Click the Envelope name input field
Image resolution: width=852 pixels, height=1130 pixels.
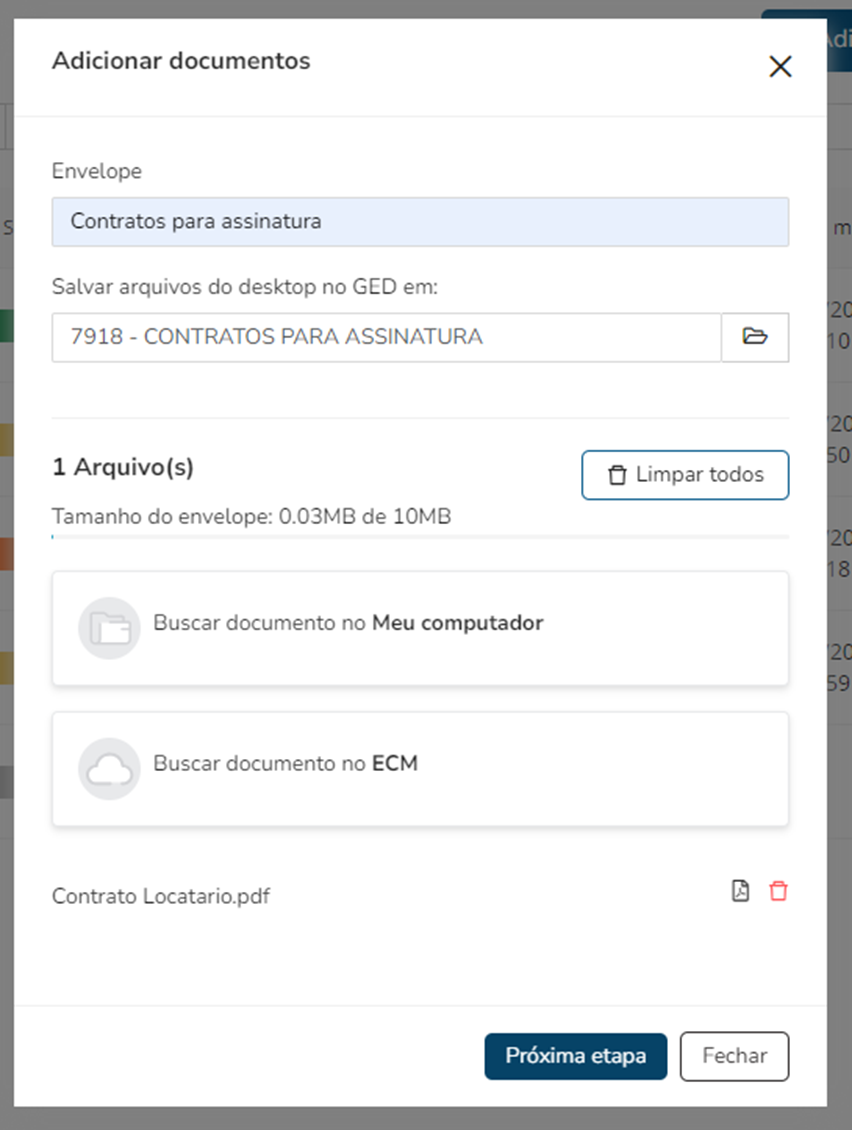(x=420, y=221)
